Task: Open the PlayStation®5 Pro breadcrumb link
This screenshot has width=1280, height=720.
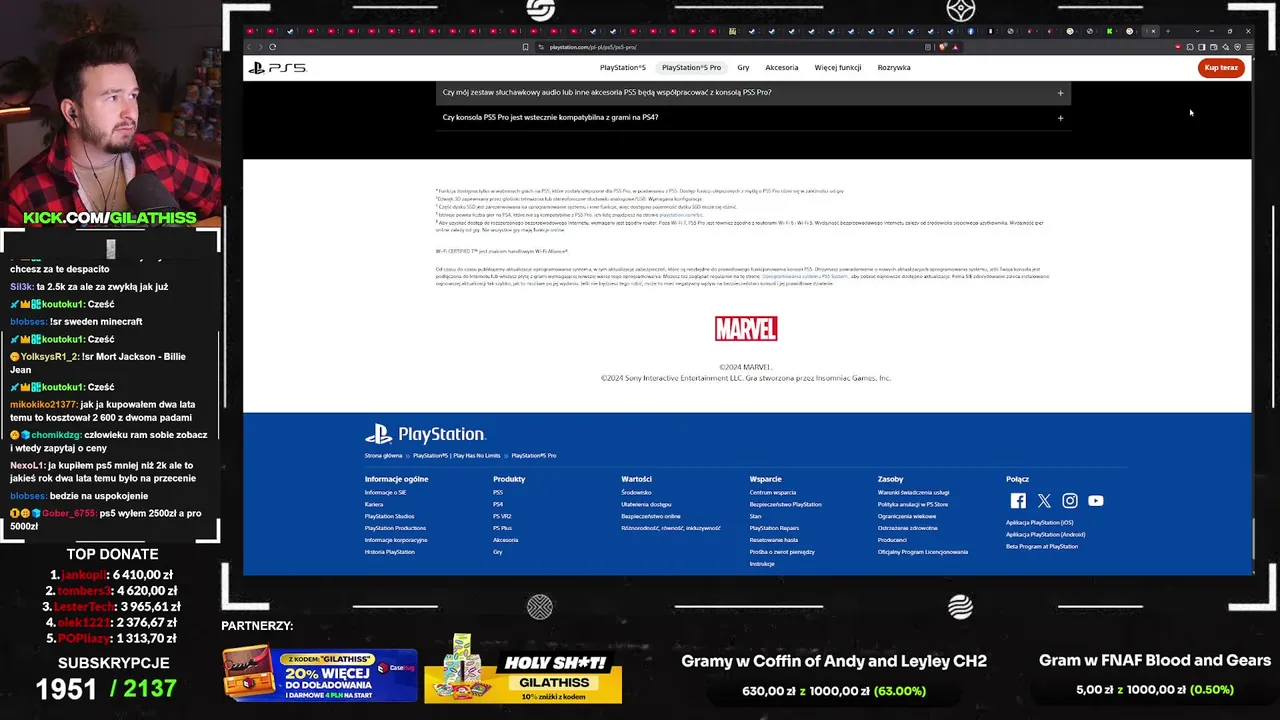Action: point(534,456)
